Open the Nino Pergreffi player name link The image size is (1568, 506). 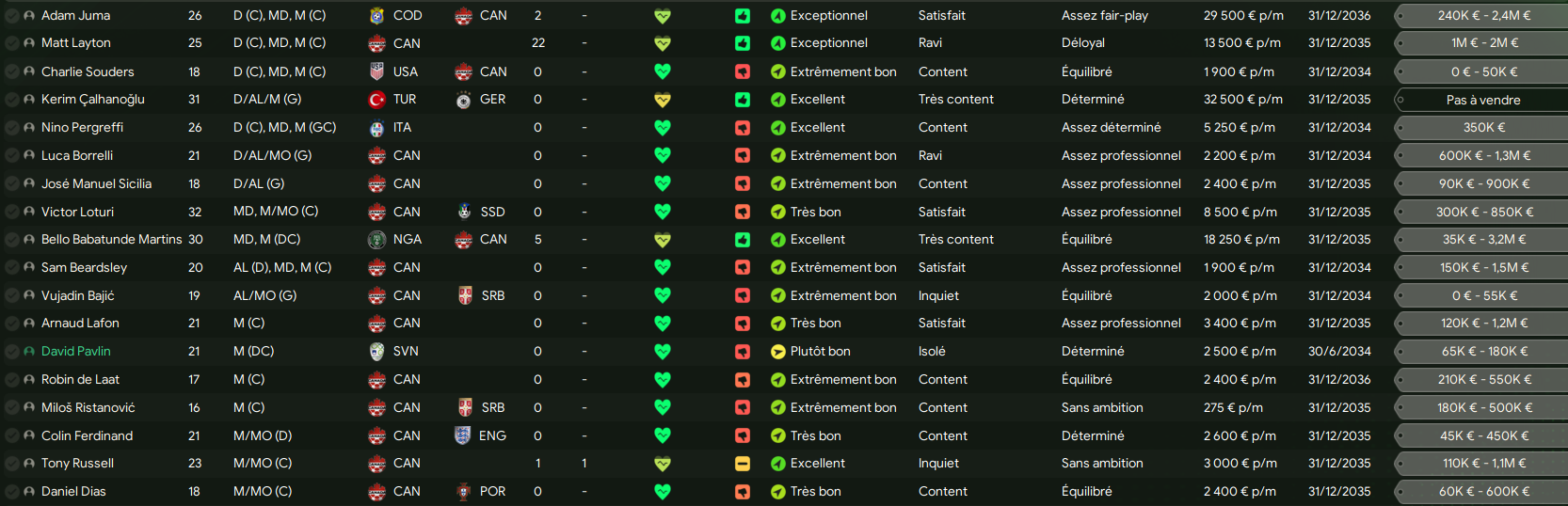point(82,128)
